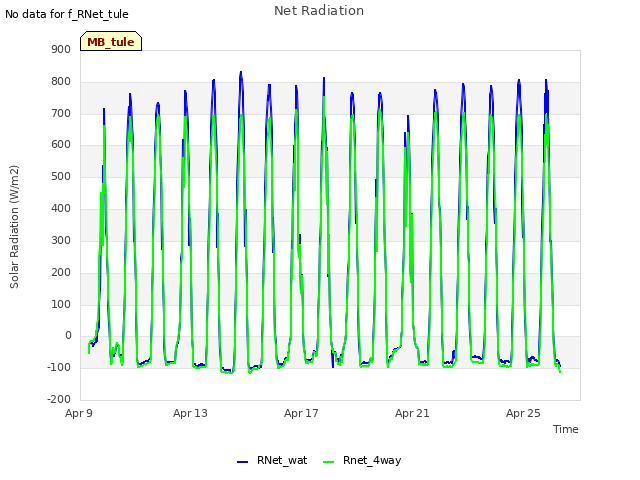Click the 200 y-axis tick label
Image resolution: width=640 pixels, height=480 pixels.
click(x=61, y=272)
